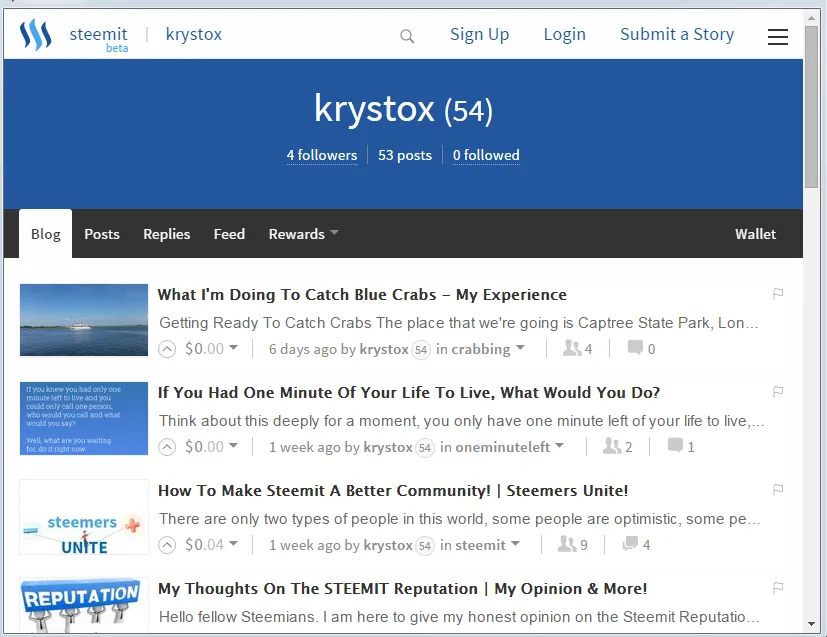Viewport: 827px width, 637px height.
Task: Open the Wallet tab
Action: [755, 234]
